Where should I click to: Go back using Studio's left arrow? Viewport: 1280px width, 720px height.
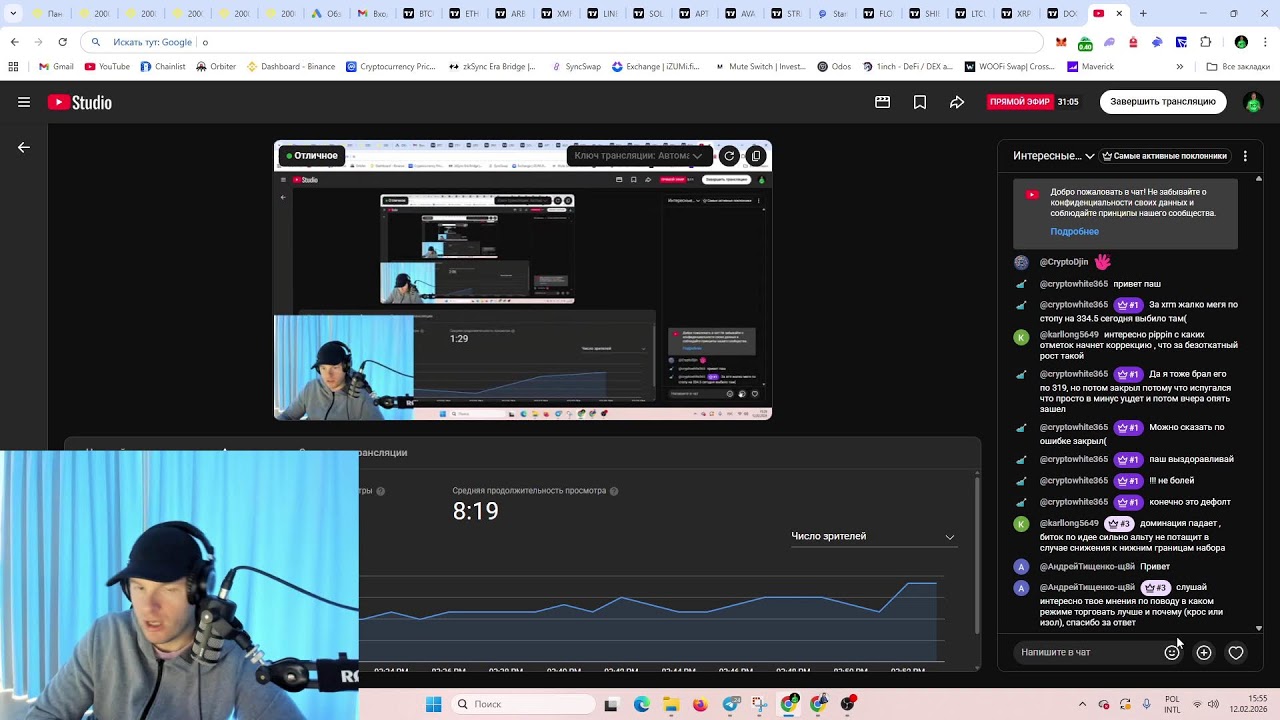point(24,147)
